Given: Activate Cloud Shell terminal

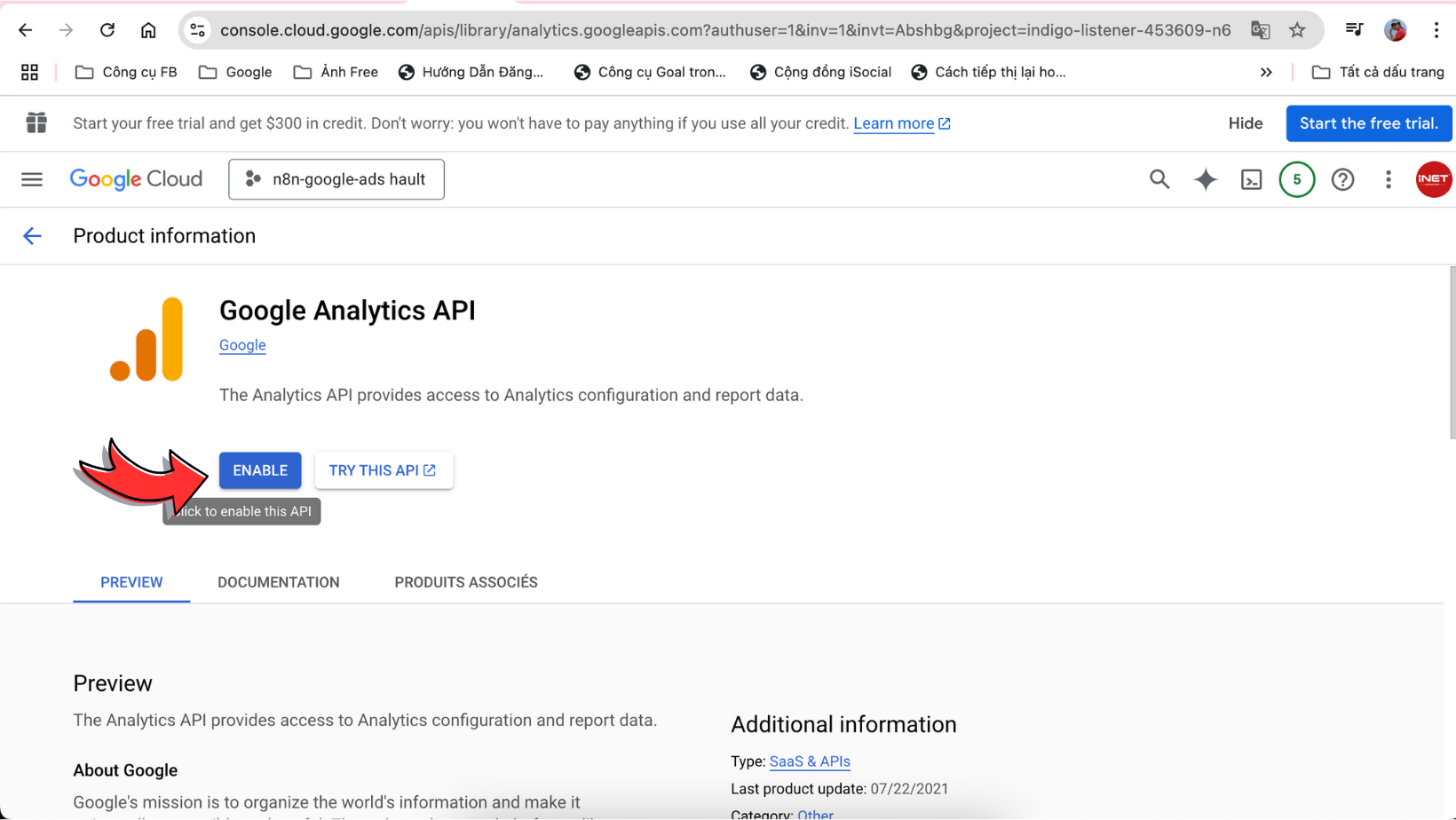Looking at the screenshot, I should point(1252,179).
